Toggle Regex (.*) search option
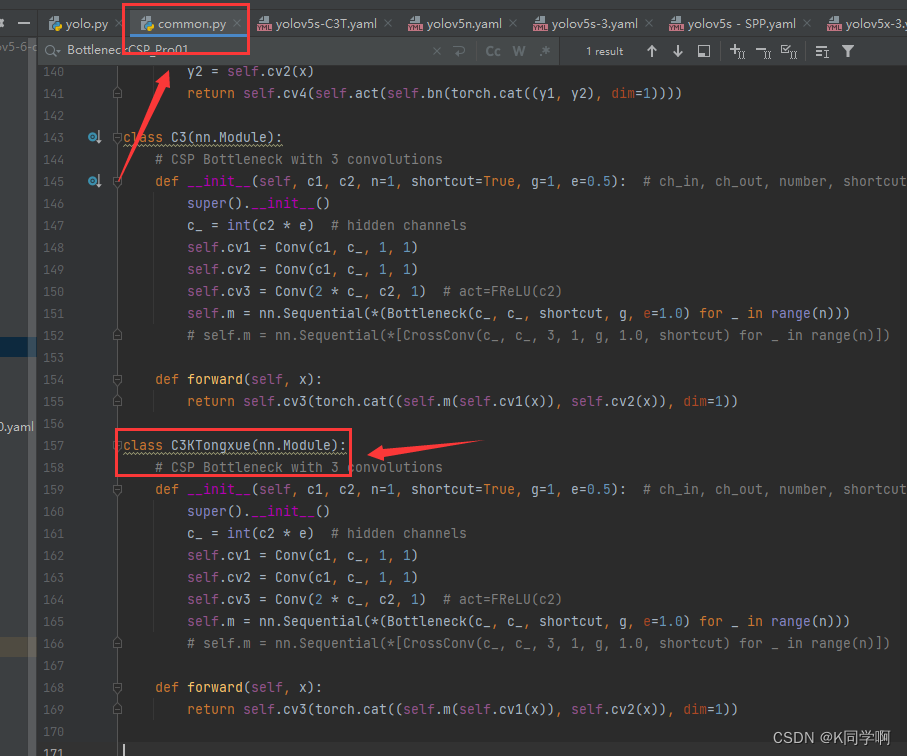This screenshot has height=756, width=907. coord(545,51)
